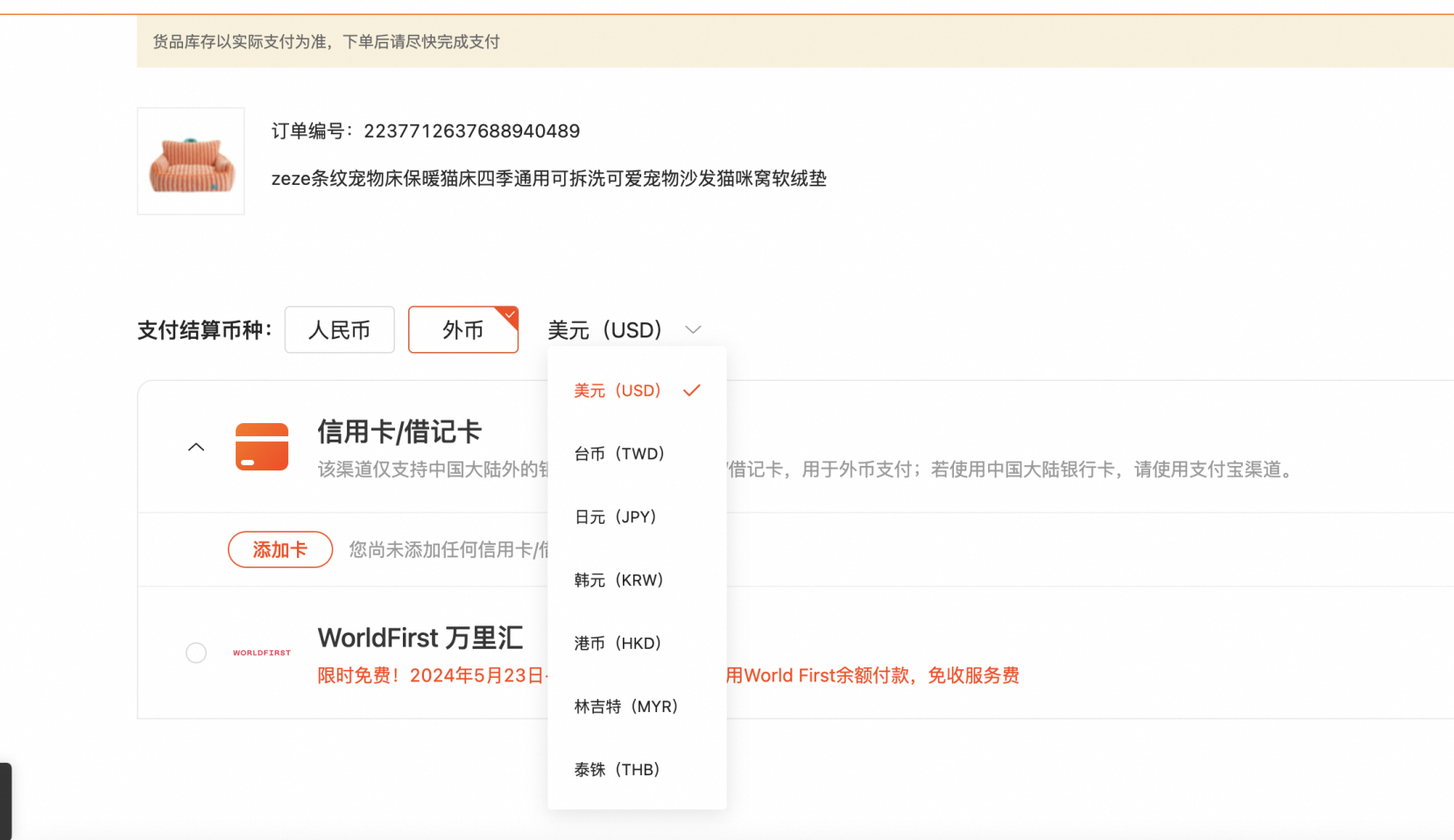Click the 添加卡 button
Image resolution: width=1454 pixels, height=840 pixels.
point(279,549)
